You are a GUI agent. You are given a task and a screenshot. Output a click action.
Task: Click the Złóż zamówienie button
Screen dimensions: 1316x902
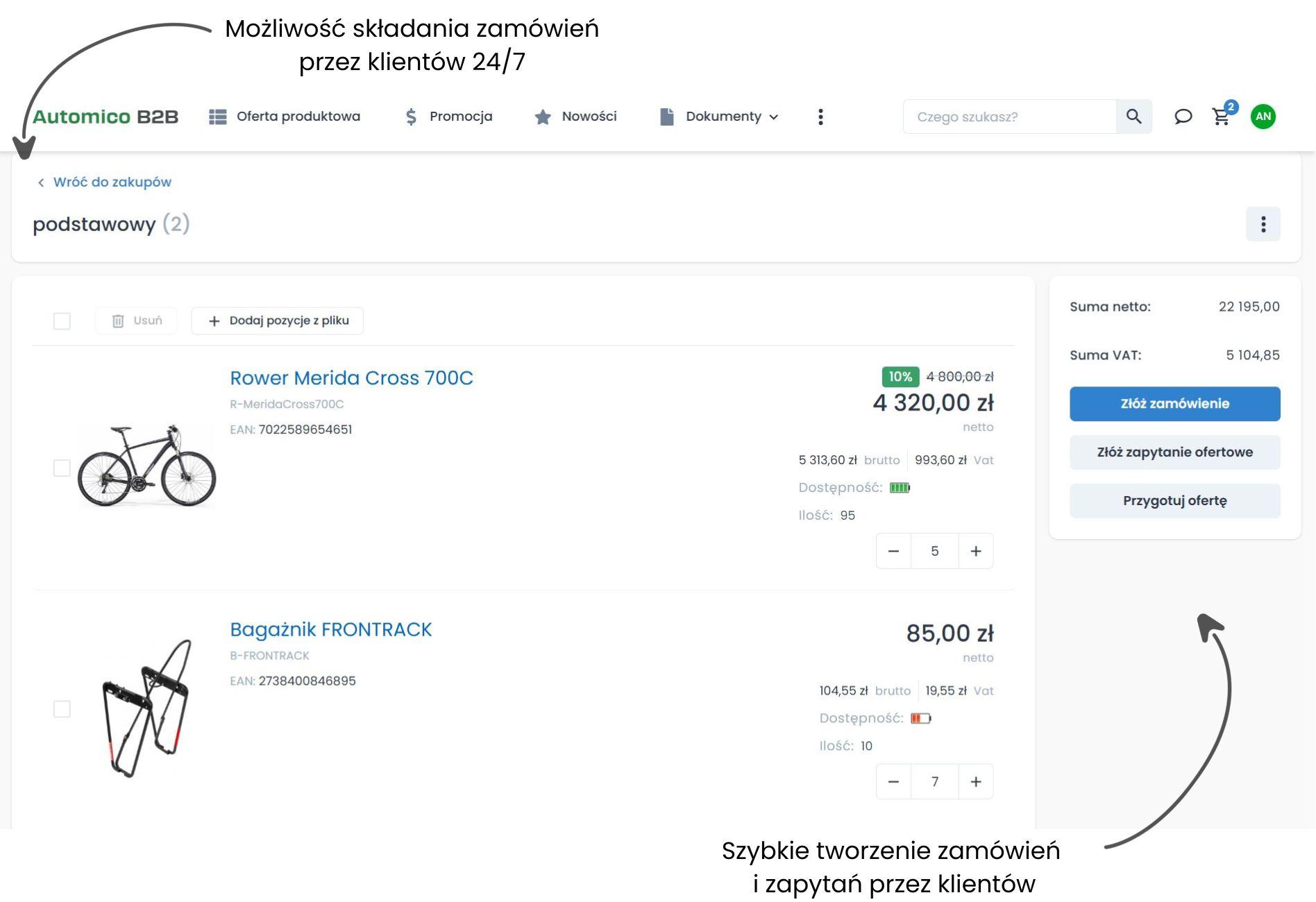coord(1174,403)
